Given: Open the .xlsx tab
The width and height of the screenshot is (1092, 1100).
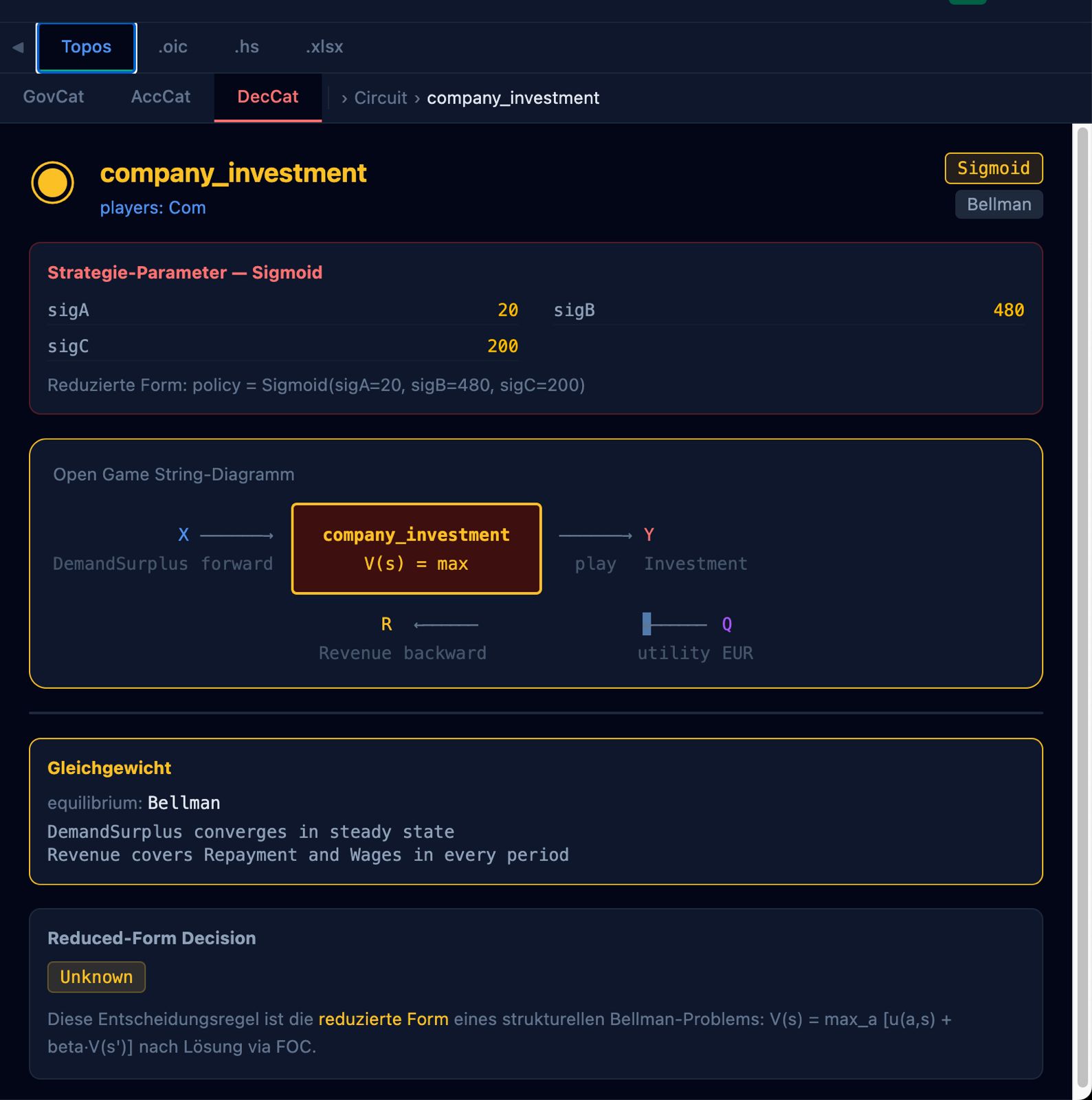Looking at the screenshot, I should tap(324, 47).
